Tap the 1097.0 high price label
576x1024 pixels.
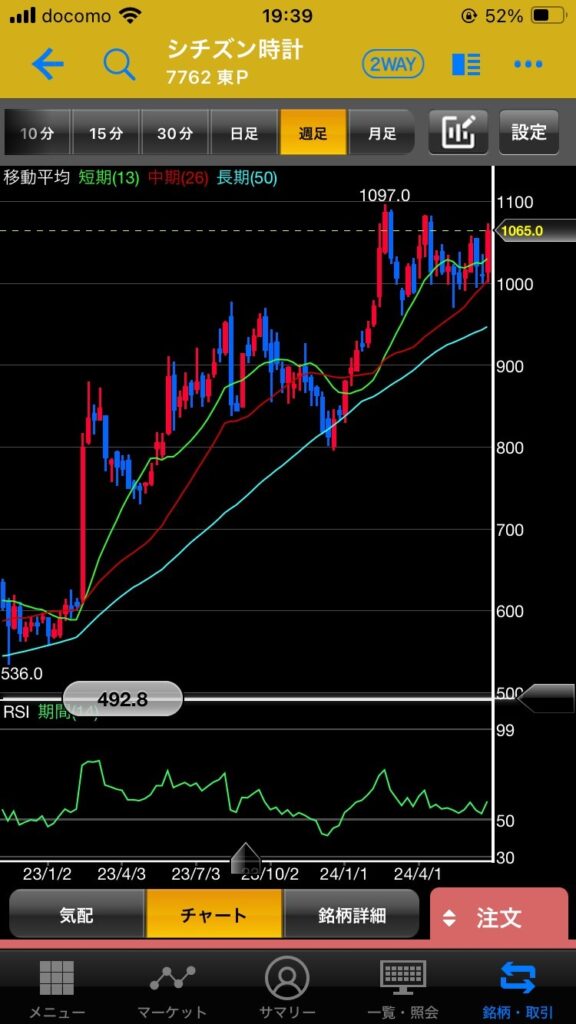(385, 195)
